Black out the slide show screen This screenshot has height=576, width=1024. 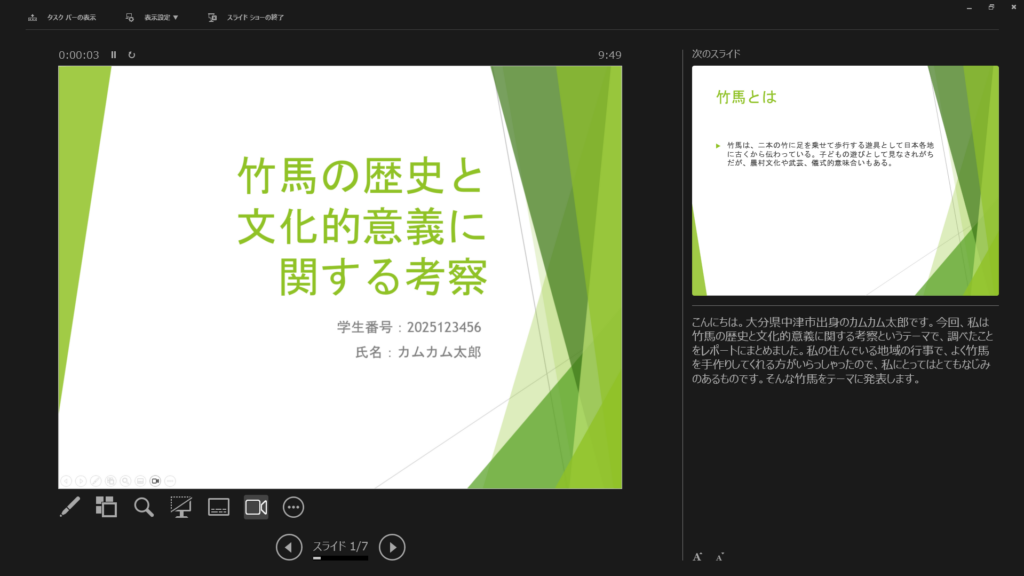tap(181, 507)
